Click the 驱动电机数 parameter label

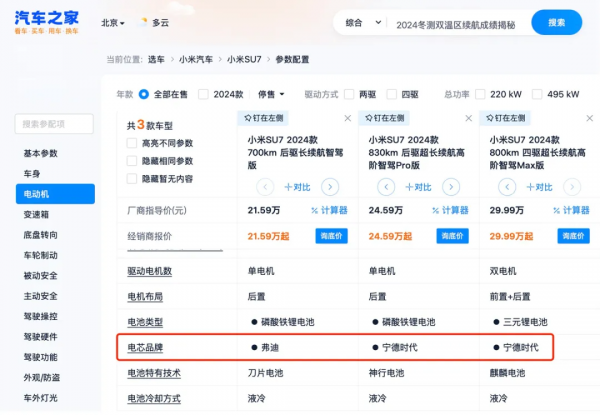coord(150,271)
